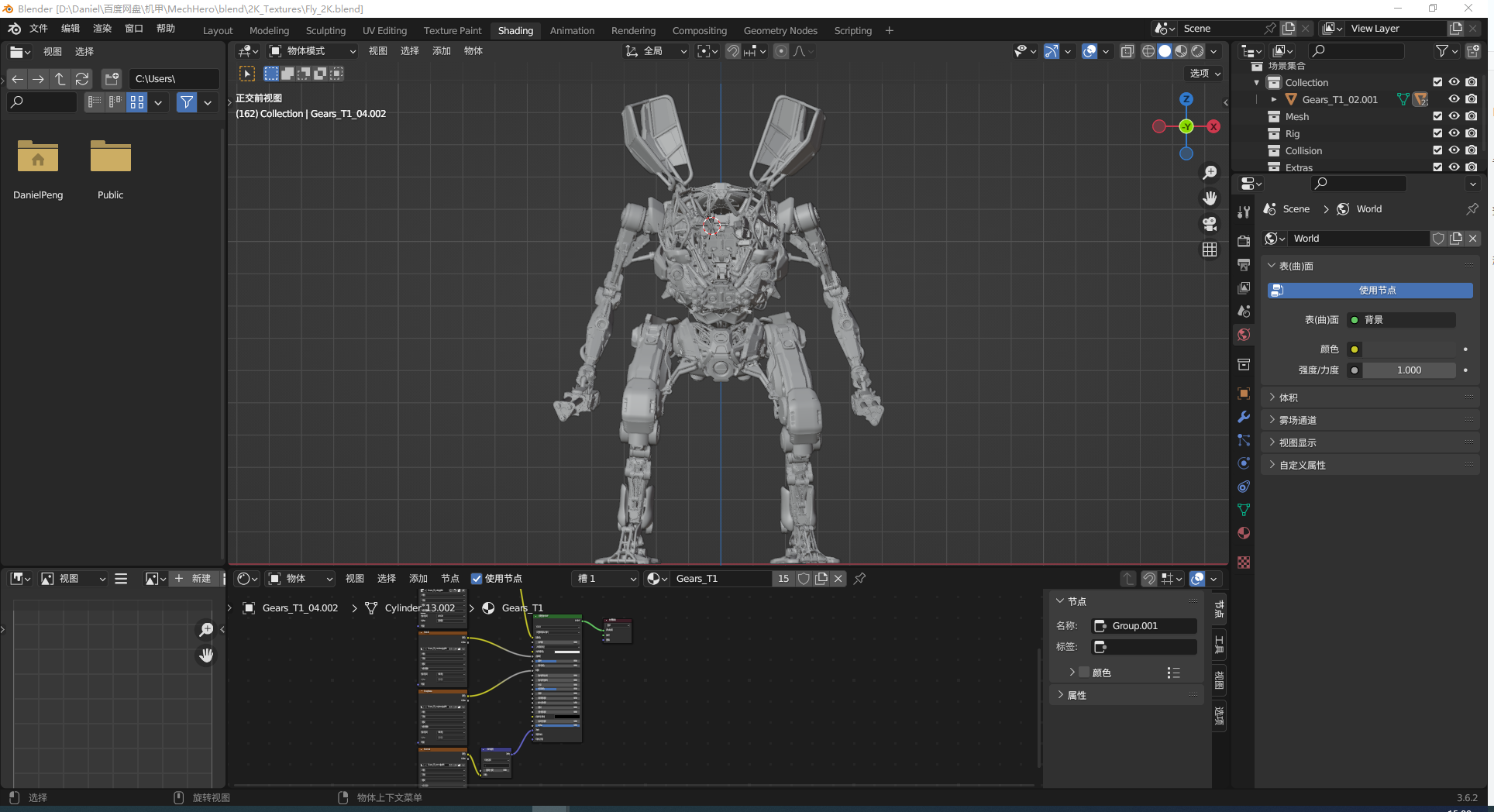Click the viewport zoom magnifier icon

[1209, 173]
